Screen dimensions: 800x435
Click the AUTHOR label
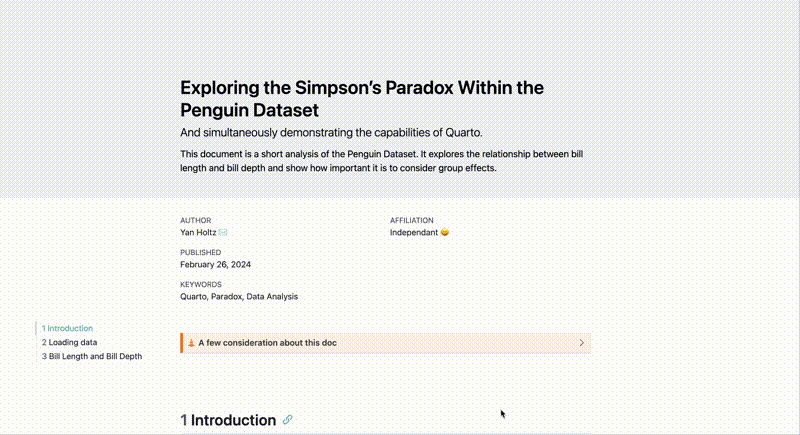point(196,220)
